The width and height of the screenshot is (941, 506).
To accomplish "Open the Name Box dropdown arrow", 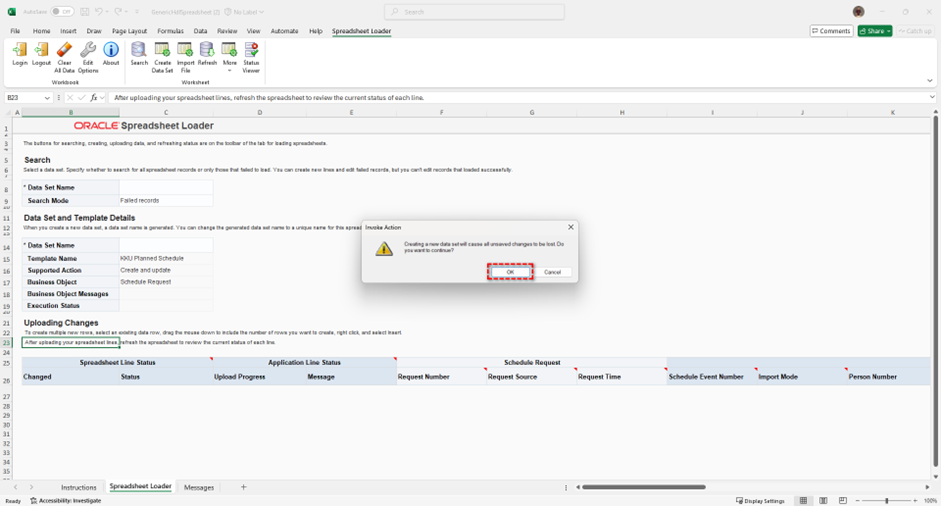I will [x=47, y=98].
